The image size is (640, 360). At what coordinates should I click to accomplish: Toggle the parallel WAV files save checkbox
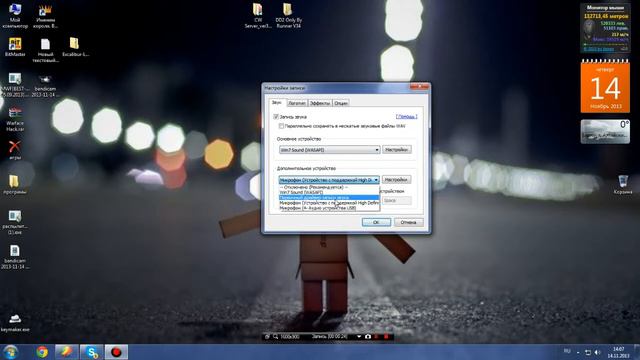tap(281, 126)
